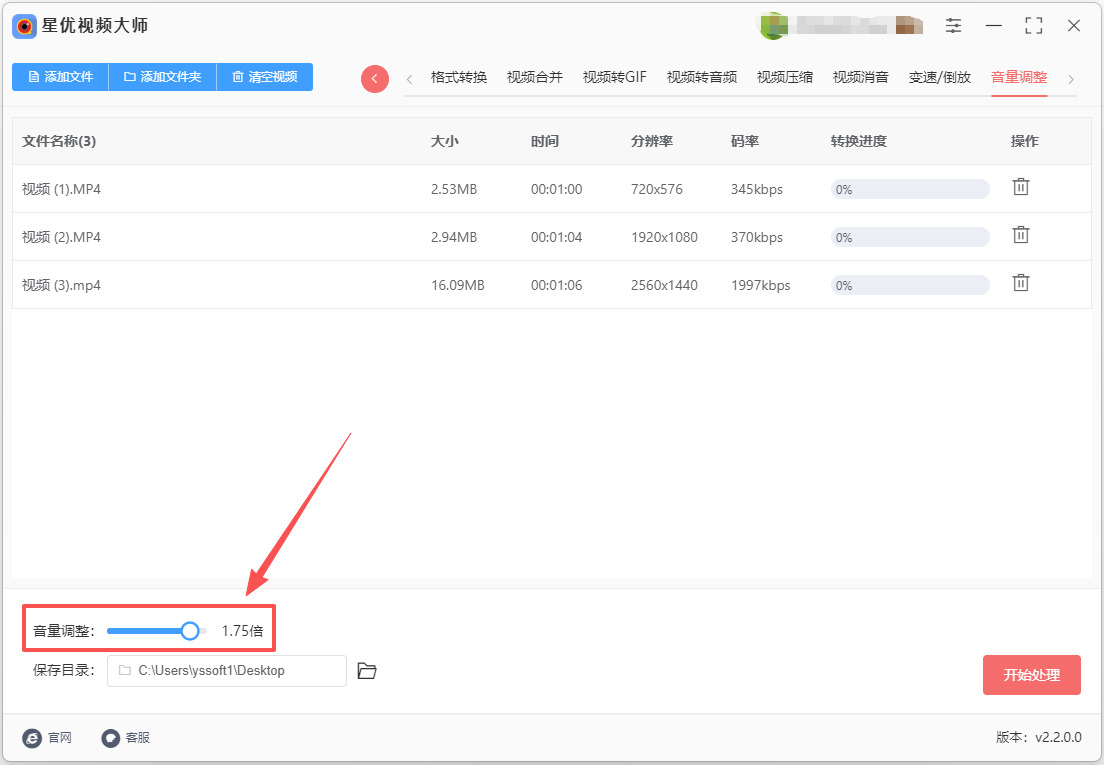Open the save directory folder browser
This screenshot has width=1104, height=765.
tap(367, 671)
